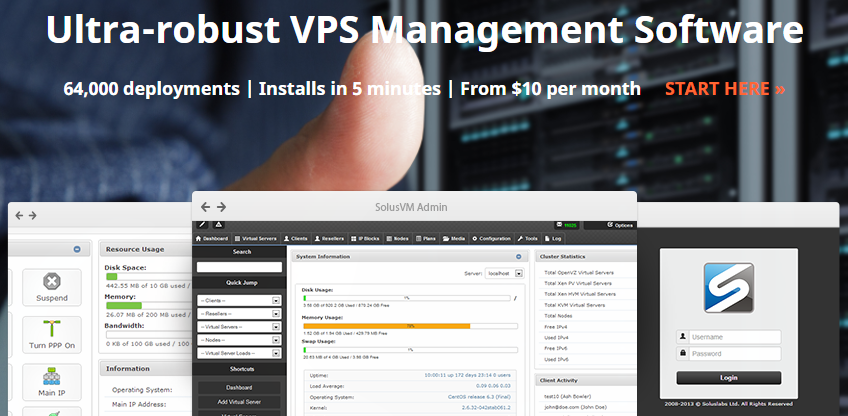Viewport: 848px width, 416px height.
Task: Switch to the Dashboard tab
Action: point(211,239)
